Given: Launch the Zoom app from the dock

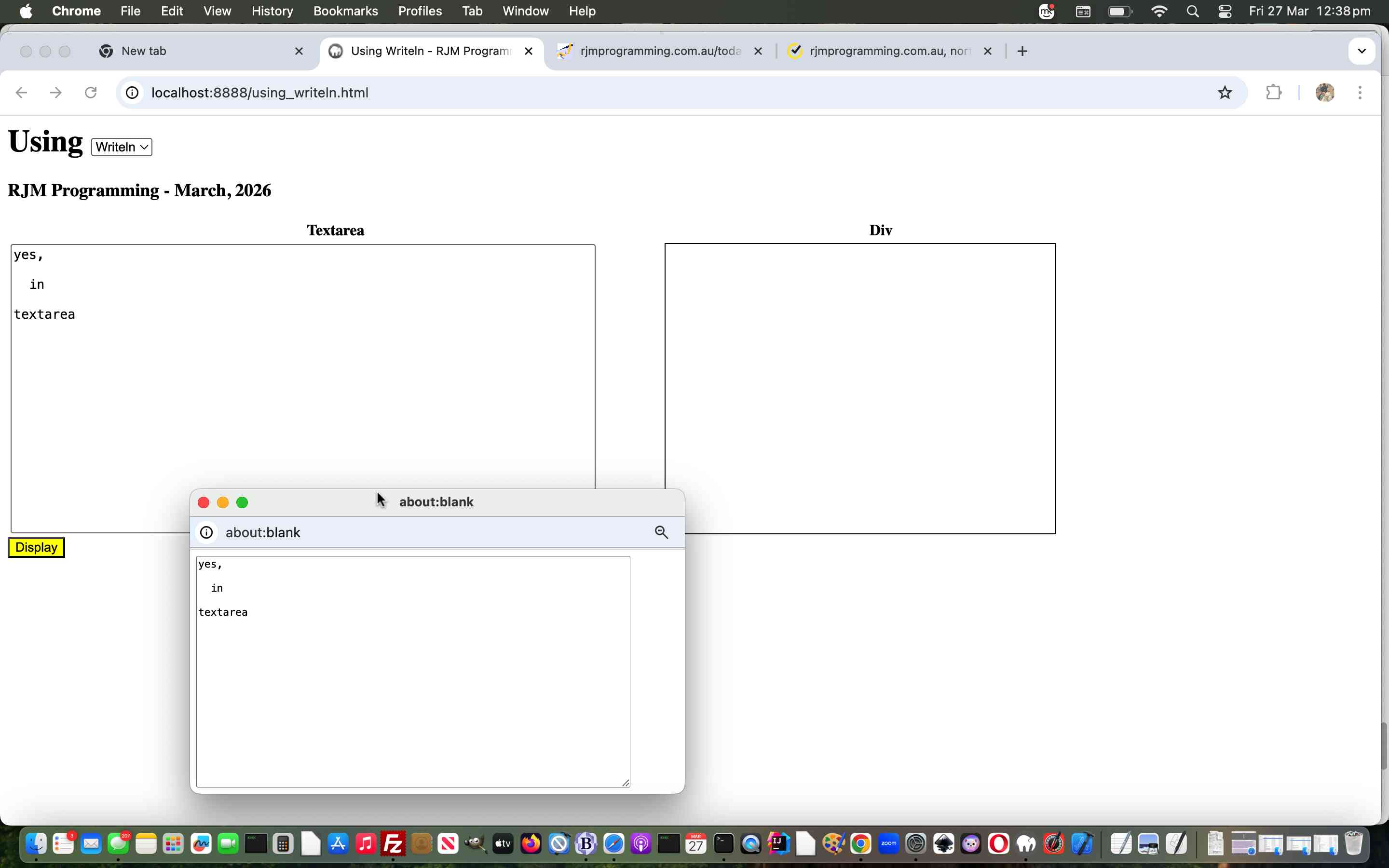Looking at the screenshot, I should tap(888, 843).
